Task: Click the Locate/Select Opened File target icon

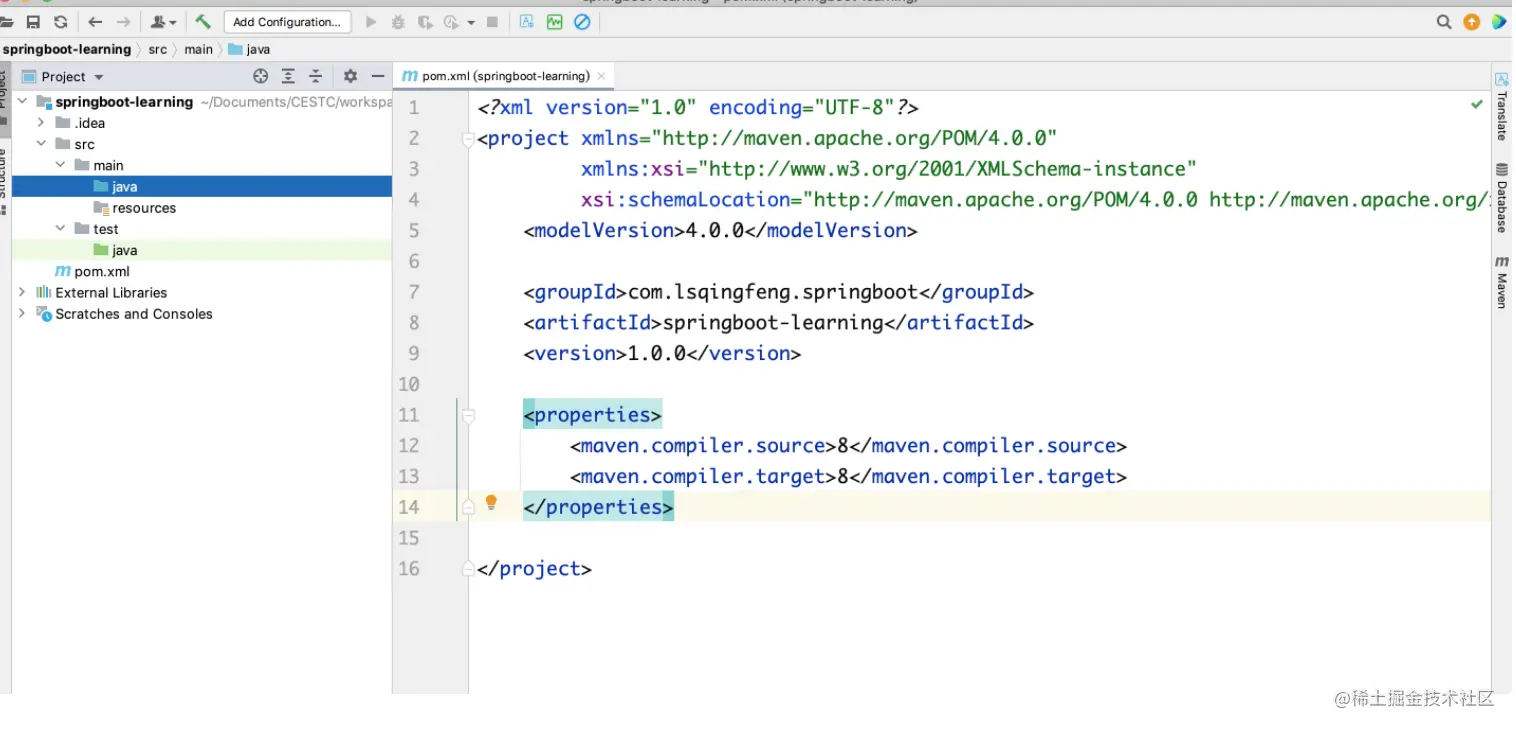Action: 261,76
